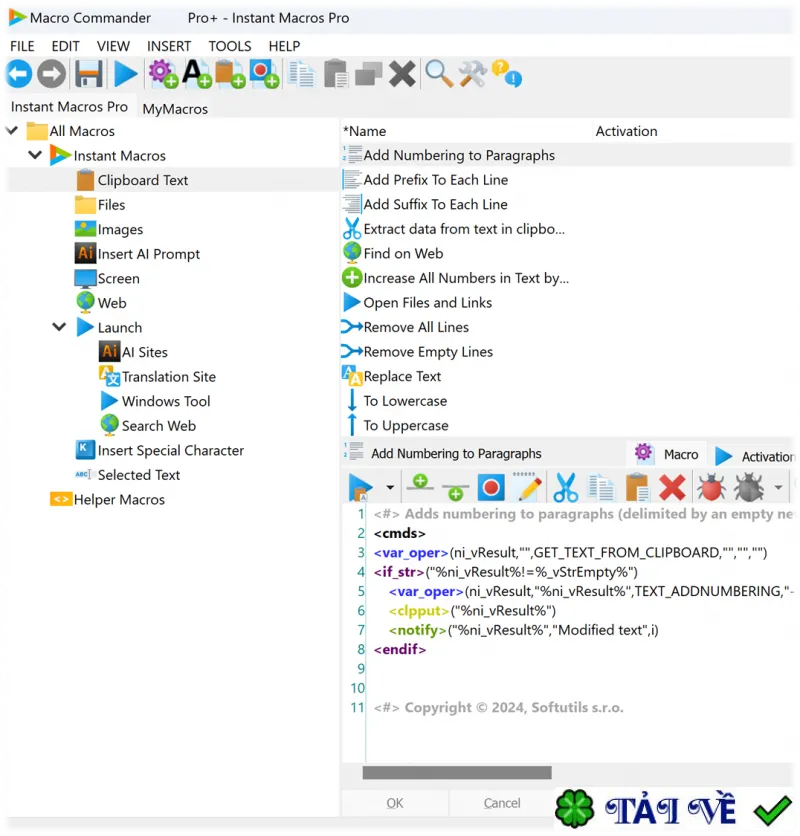
Task: Click the OK button
Action: pyautogui.click(x=395, y=802)
